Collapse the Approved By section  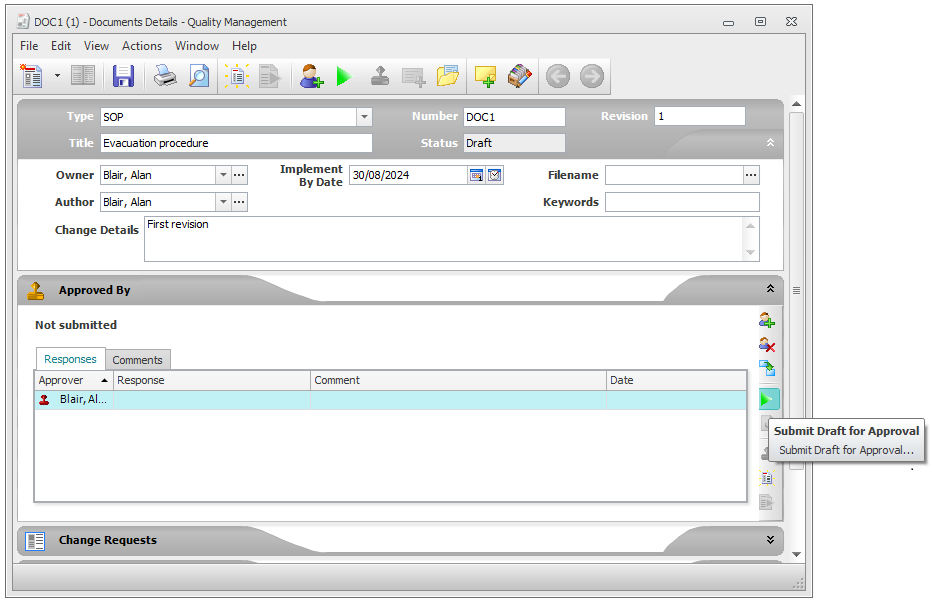(769, 289)
